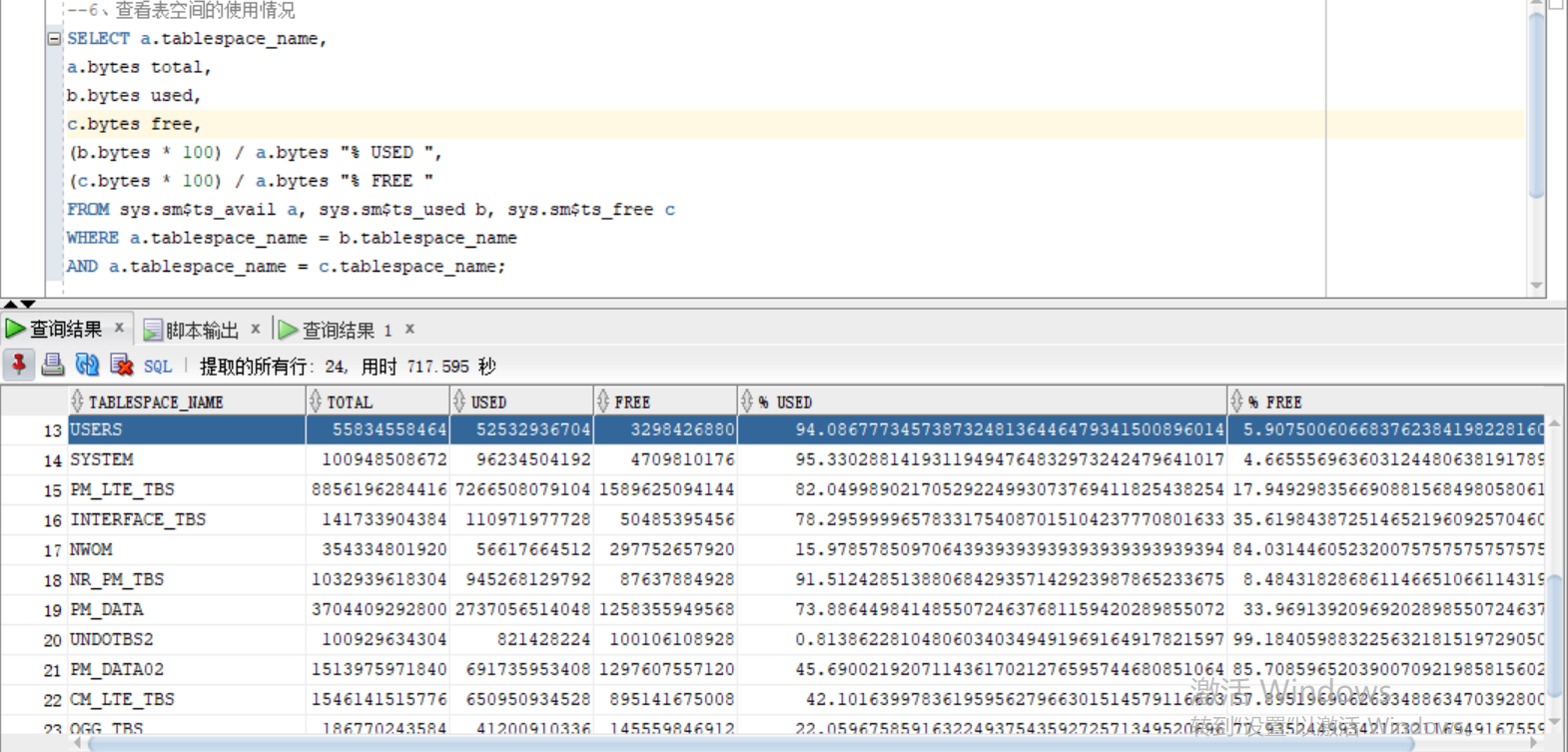Screen dimensions: 1568x752
Task: Select the NWOM tablespace cell
Action: [x=187, y=549]
